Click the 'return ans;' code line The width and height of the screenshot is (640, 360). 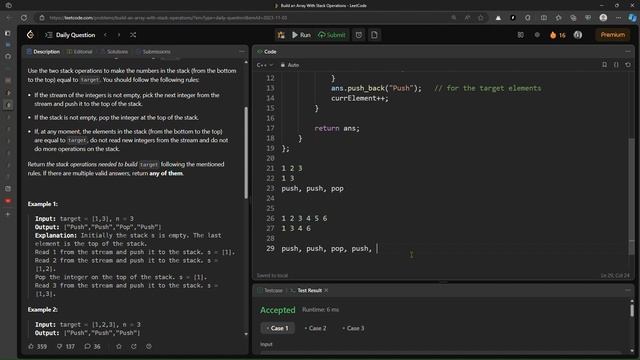click(x=337, y=129)
